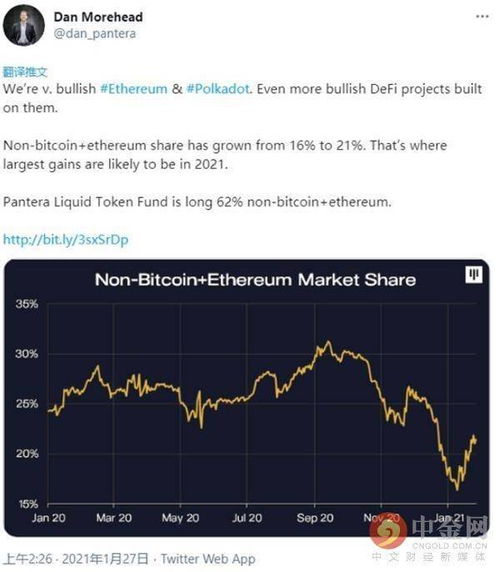Open Dan Morehead's profile picture
The width and height of the screenshot is (500, 572).
pos(24,25)
